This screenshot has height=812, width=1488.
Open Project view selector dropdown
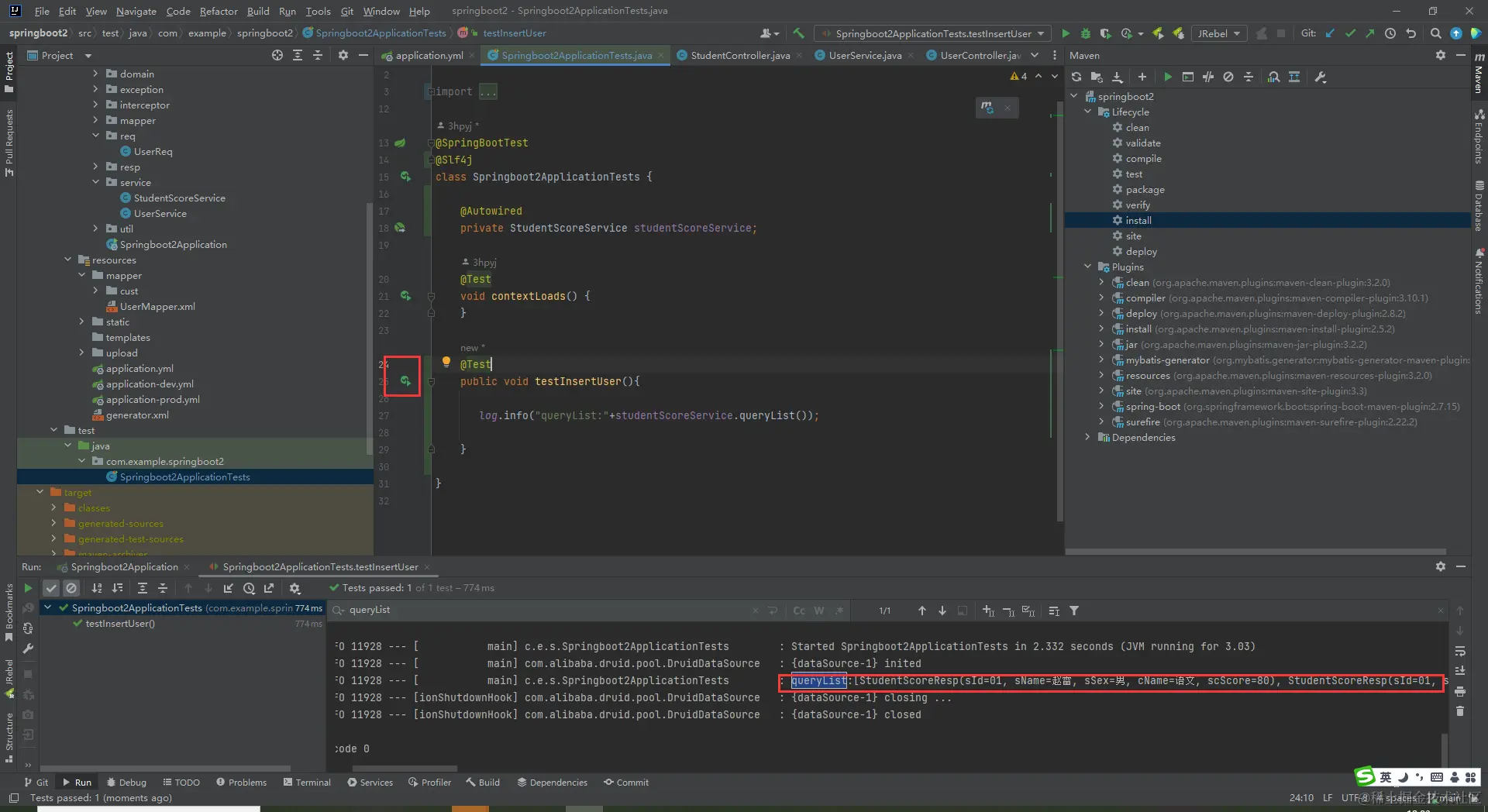point(60,55)
